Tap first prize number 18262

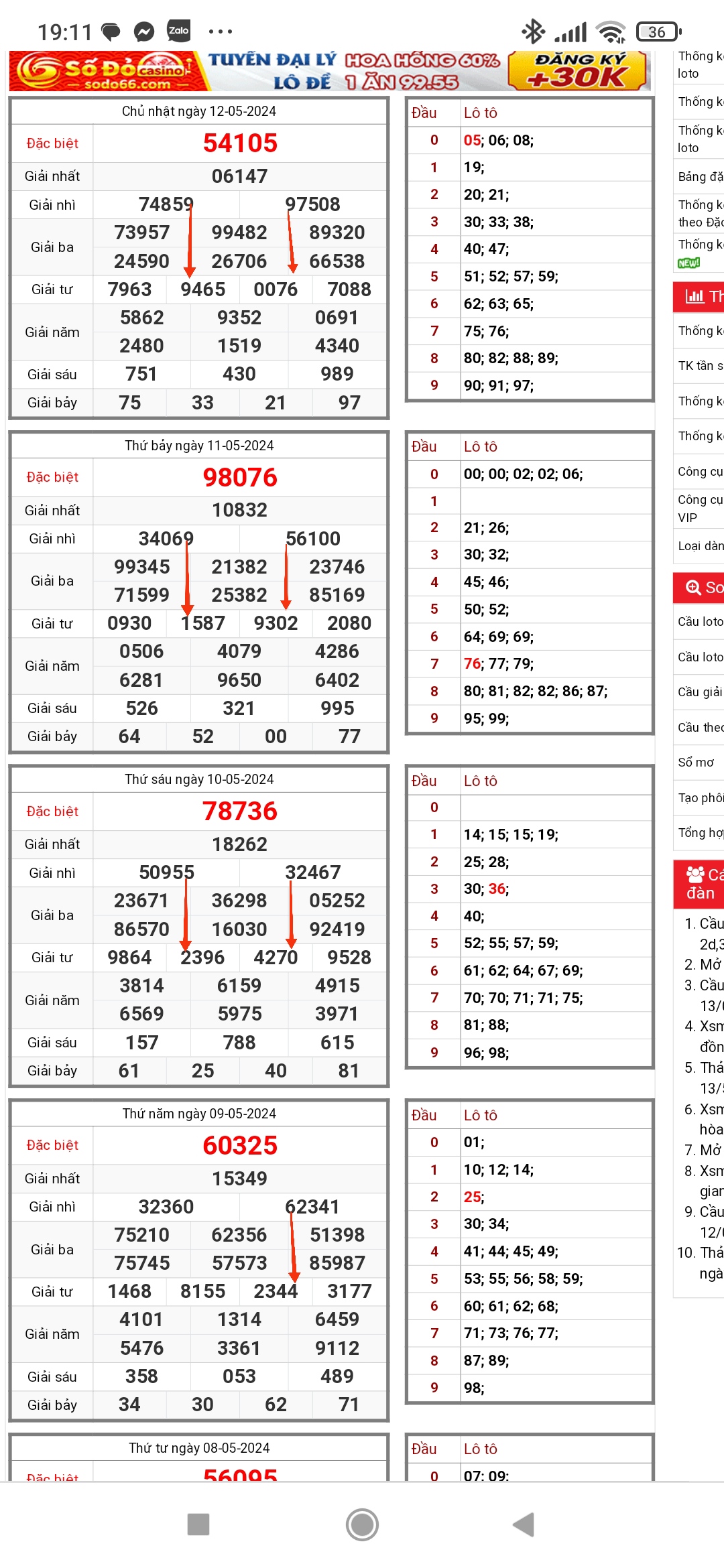click(x=240, y=844)
